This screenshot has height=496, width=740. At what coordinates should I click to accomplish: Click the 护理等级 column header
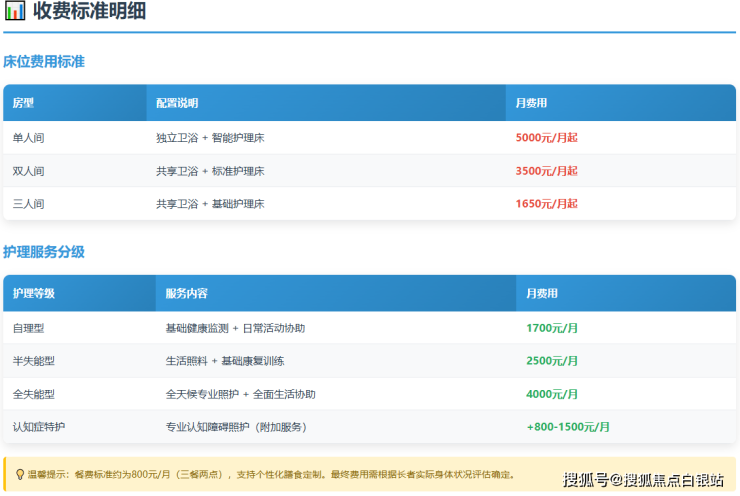[34, 294]
